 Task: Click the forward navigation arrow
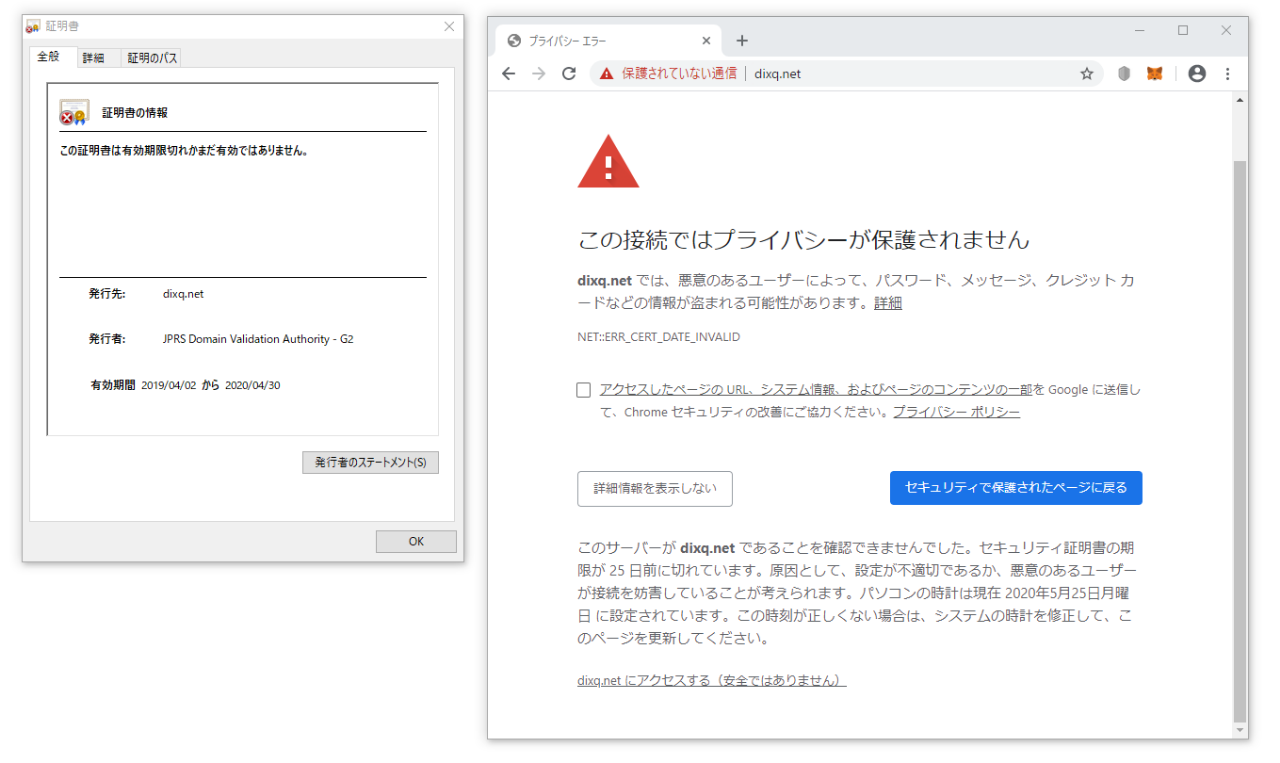click(x=539, y=74)
